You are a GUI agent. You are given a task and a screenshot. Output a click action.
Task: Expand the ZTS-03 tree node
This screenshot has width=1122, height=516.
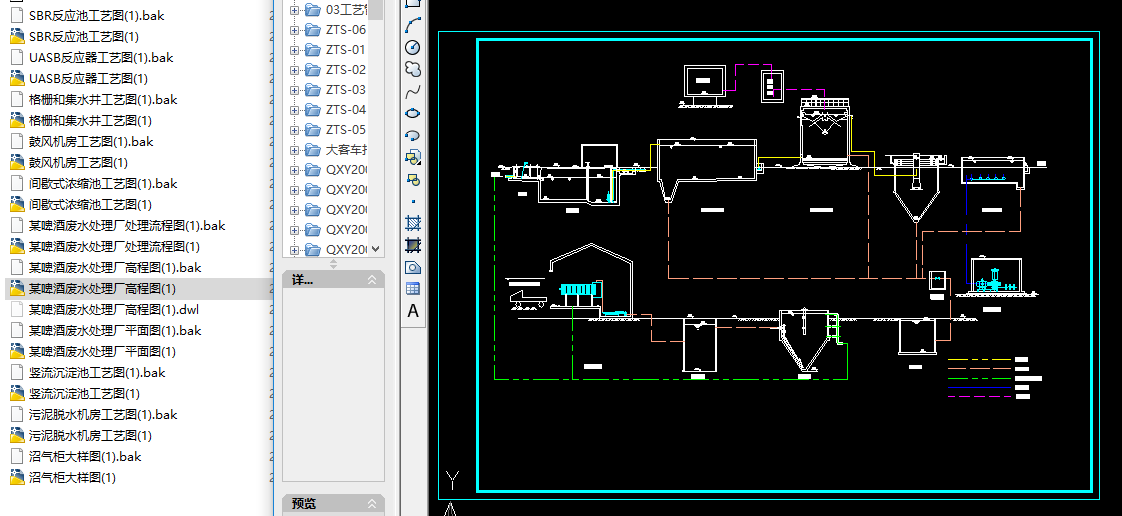coord(294,90)
